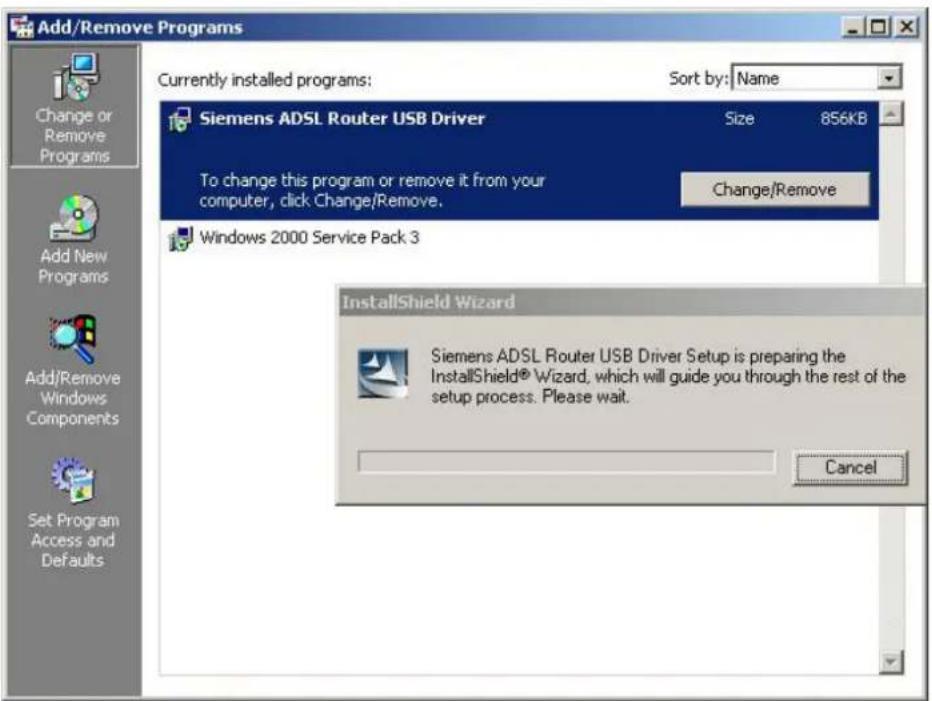Maximize the Add/Remove Programs window
Screen dimensions: 932x701
(879, 27)
